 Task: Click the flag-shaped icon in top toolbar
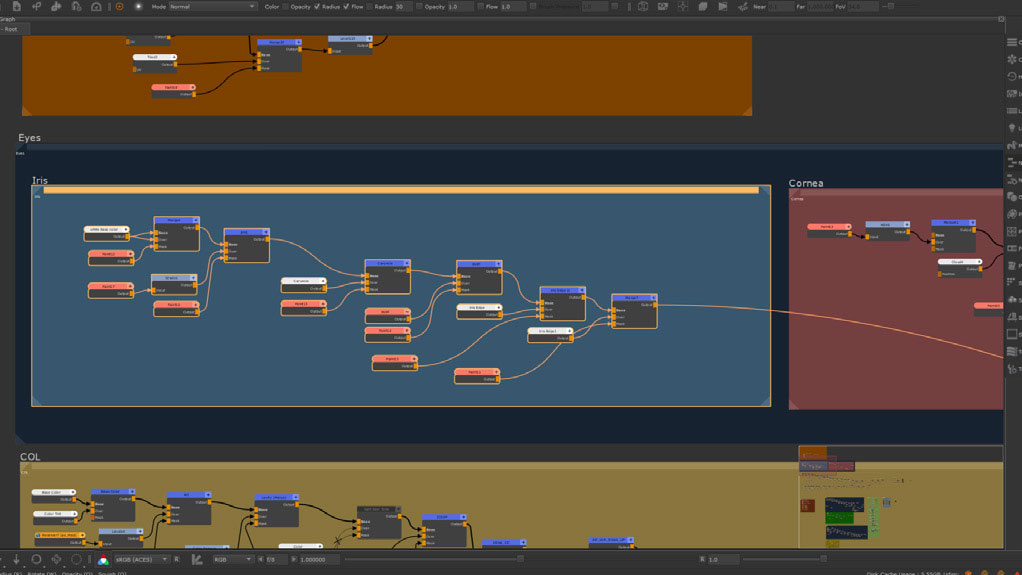coord(723,7)
